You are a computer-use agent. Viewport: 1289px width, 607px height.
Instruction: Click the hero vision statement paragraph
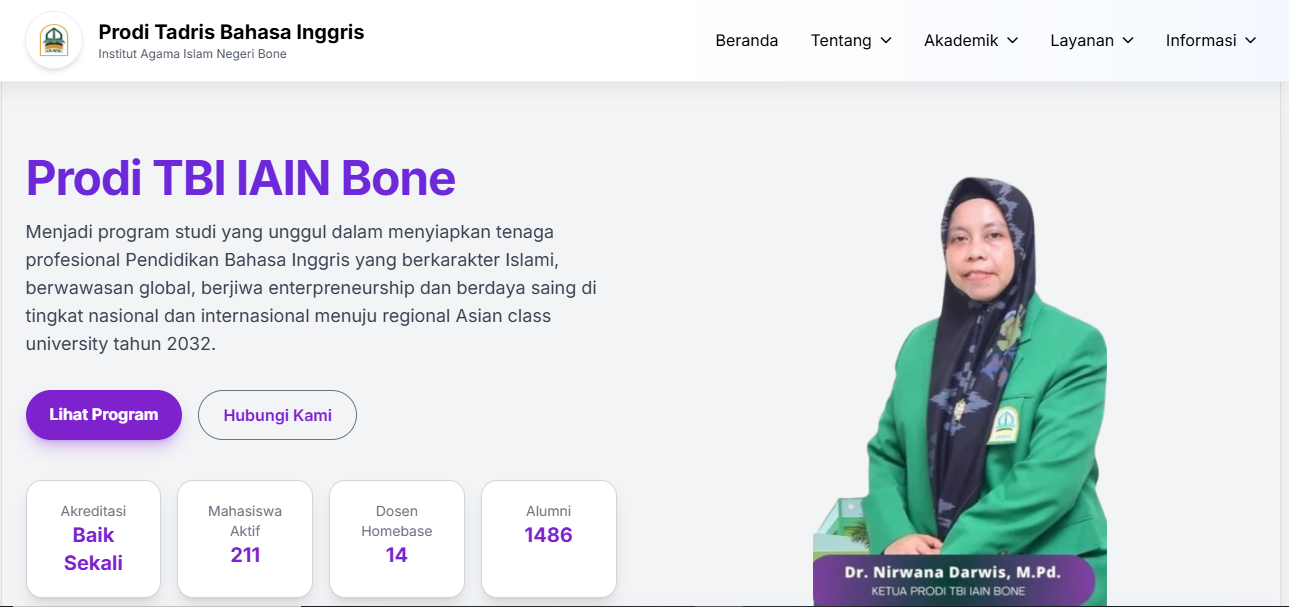click(310, 287)
